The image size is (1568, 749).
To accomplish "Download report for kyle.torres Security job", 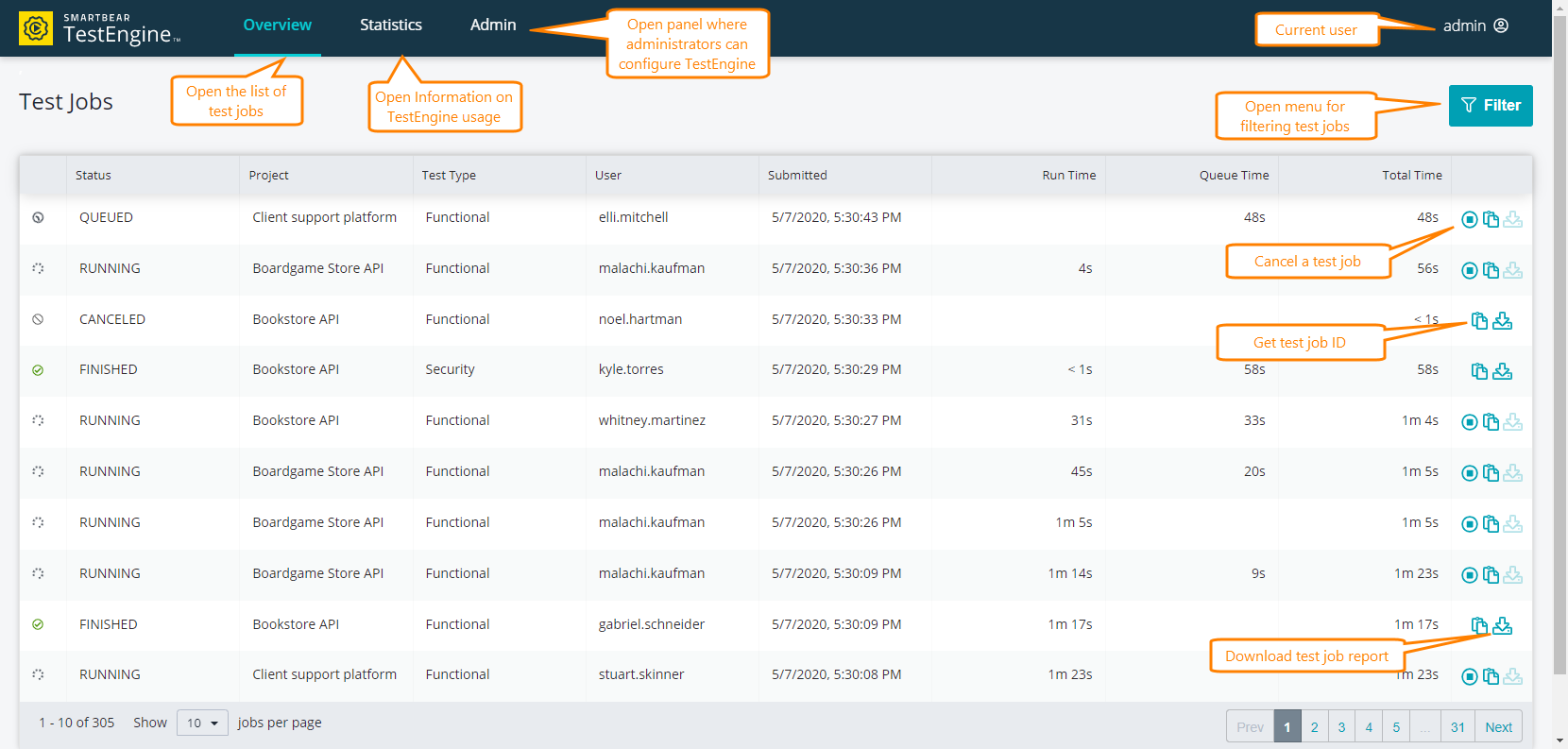I will tap(1503, 371).
